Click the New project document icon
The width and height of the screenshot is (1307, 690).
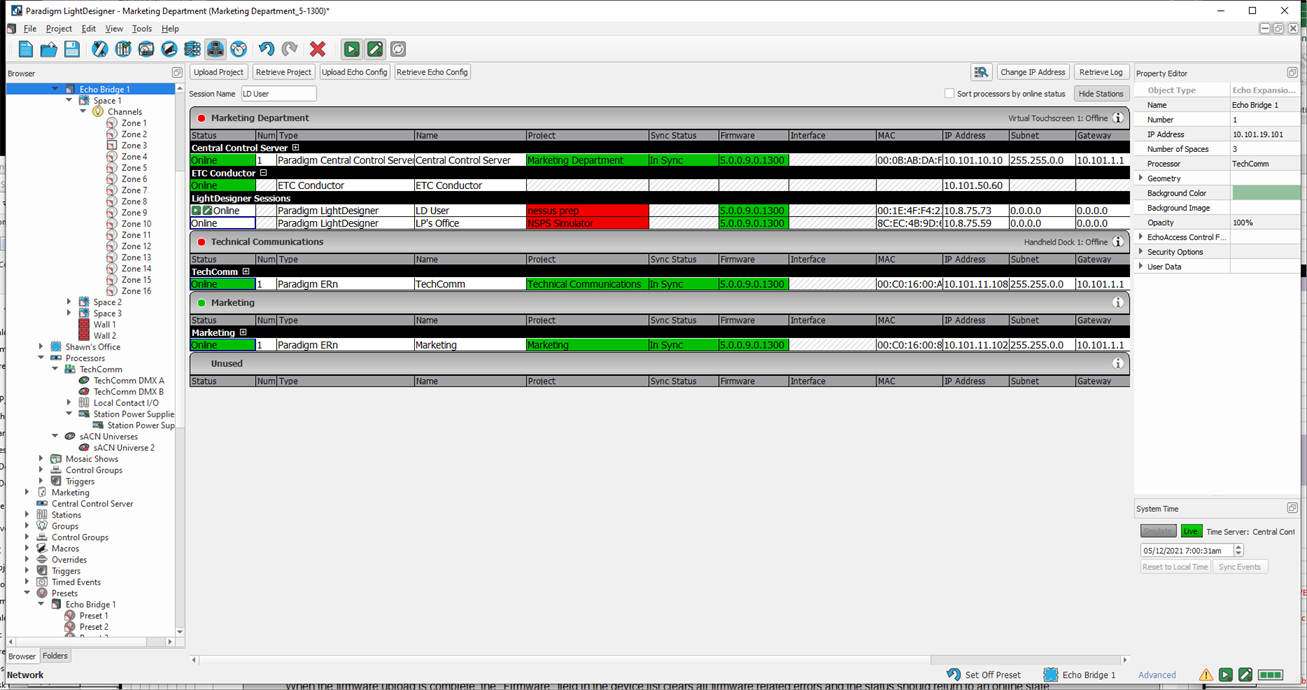pyautogui.click(x=25, y=49)
